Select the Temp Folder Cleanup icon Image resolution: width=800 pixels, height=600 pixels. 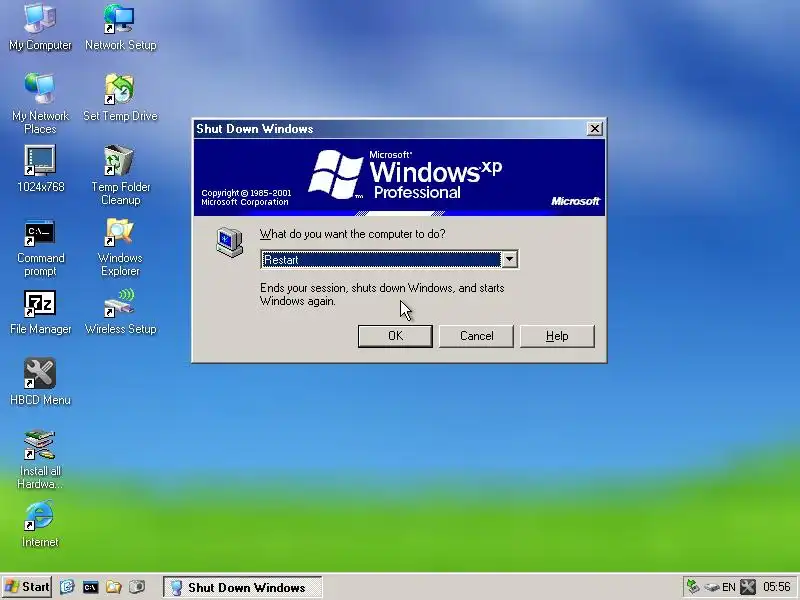click(120, 175)
